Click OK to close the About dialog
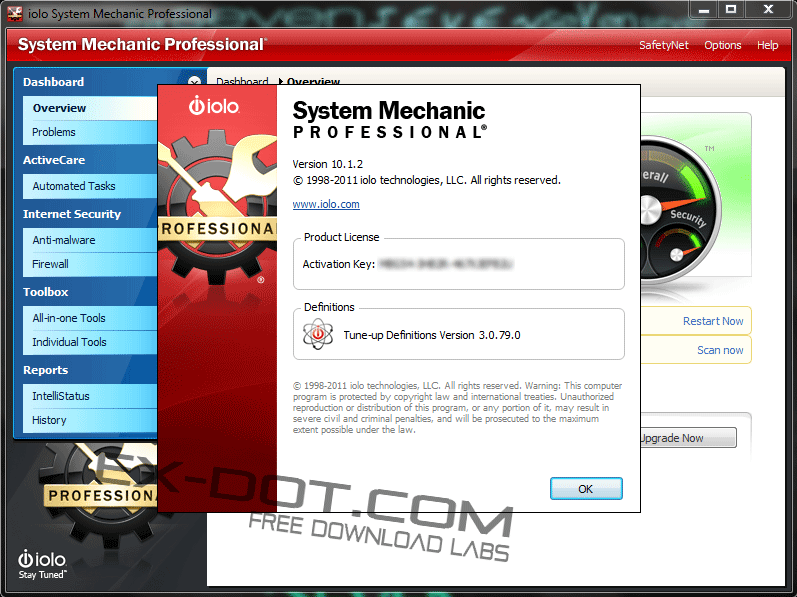Image resolution: width=797 pixels, height=597 pixels. [586, 489]
